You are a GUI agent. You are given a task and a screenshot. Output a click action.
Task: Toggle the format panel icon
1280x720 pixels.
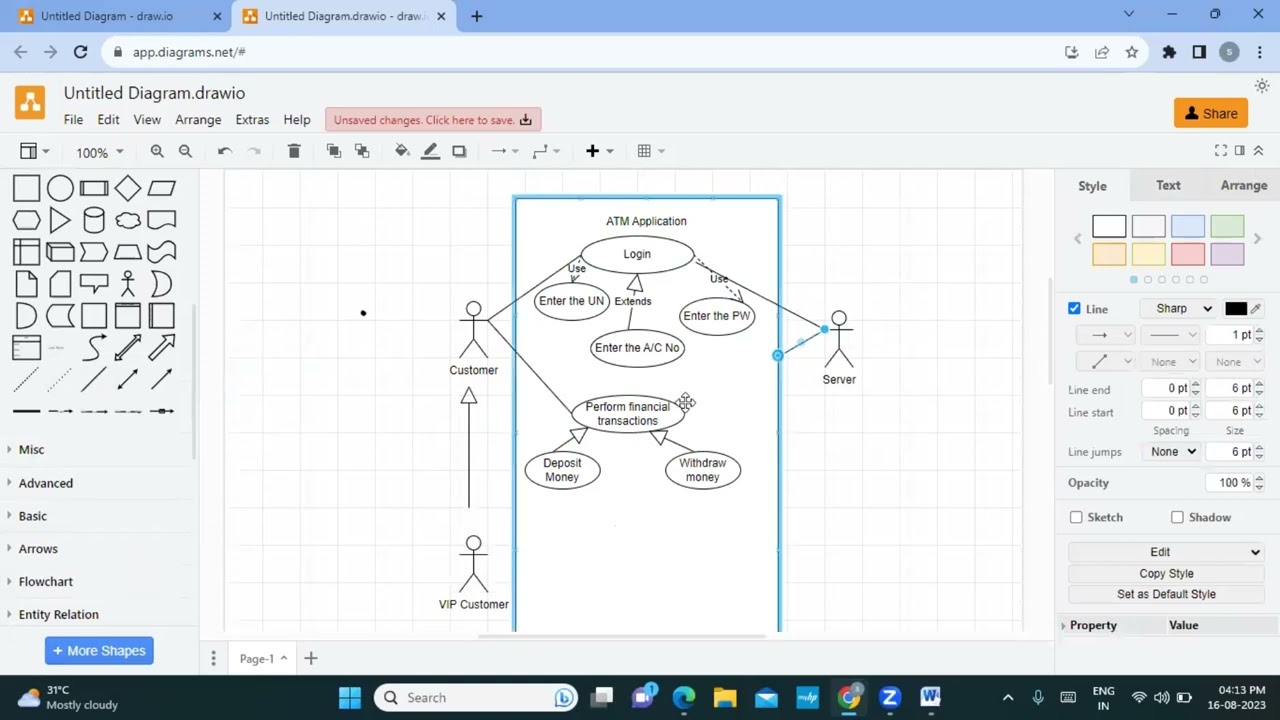pyautogui.click(x=1240, y=151)
